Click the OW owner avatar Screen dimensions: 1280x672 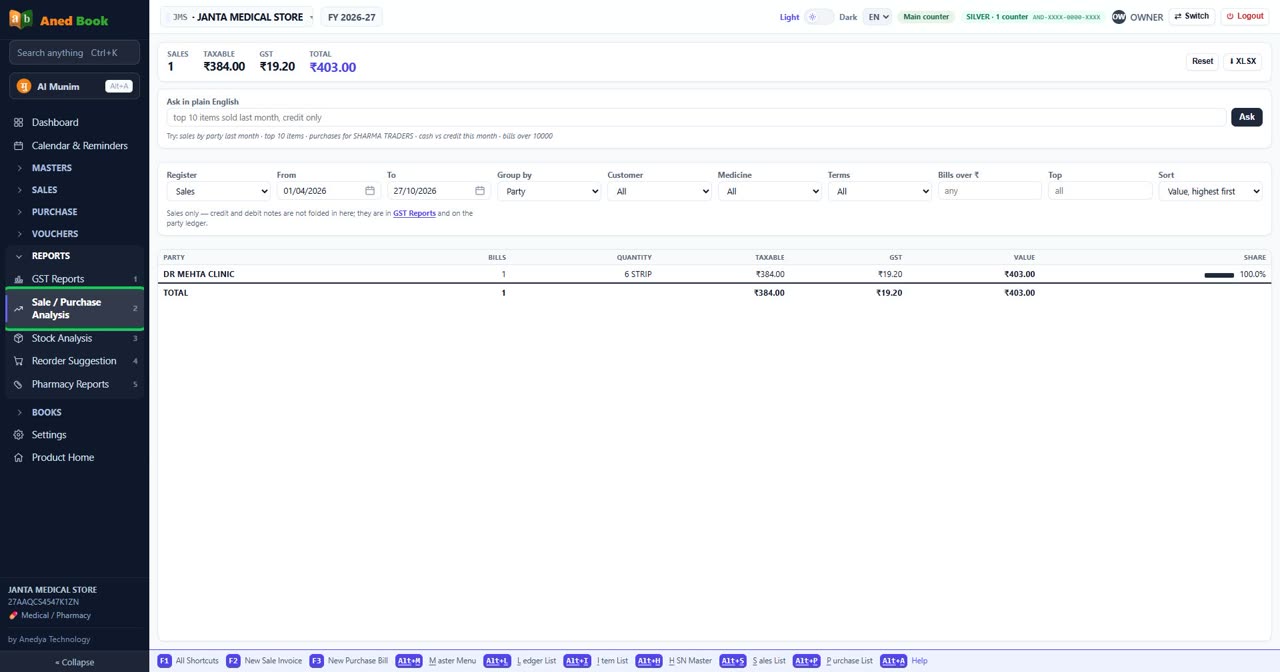1119,17
